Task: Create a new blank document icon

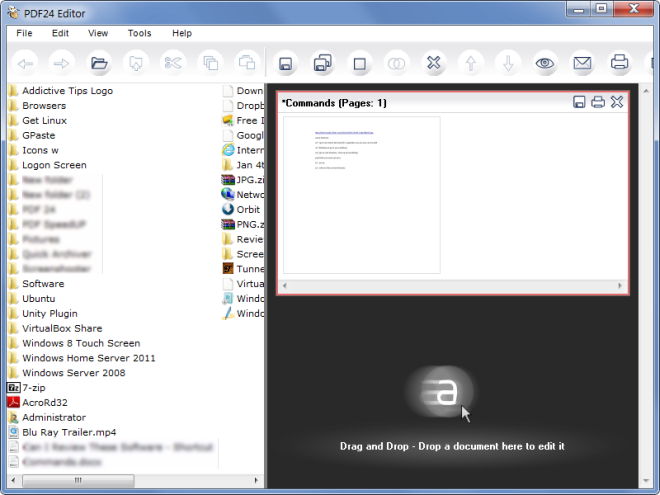Action: [359, 64]
